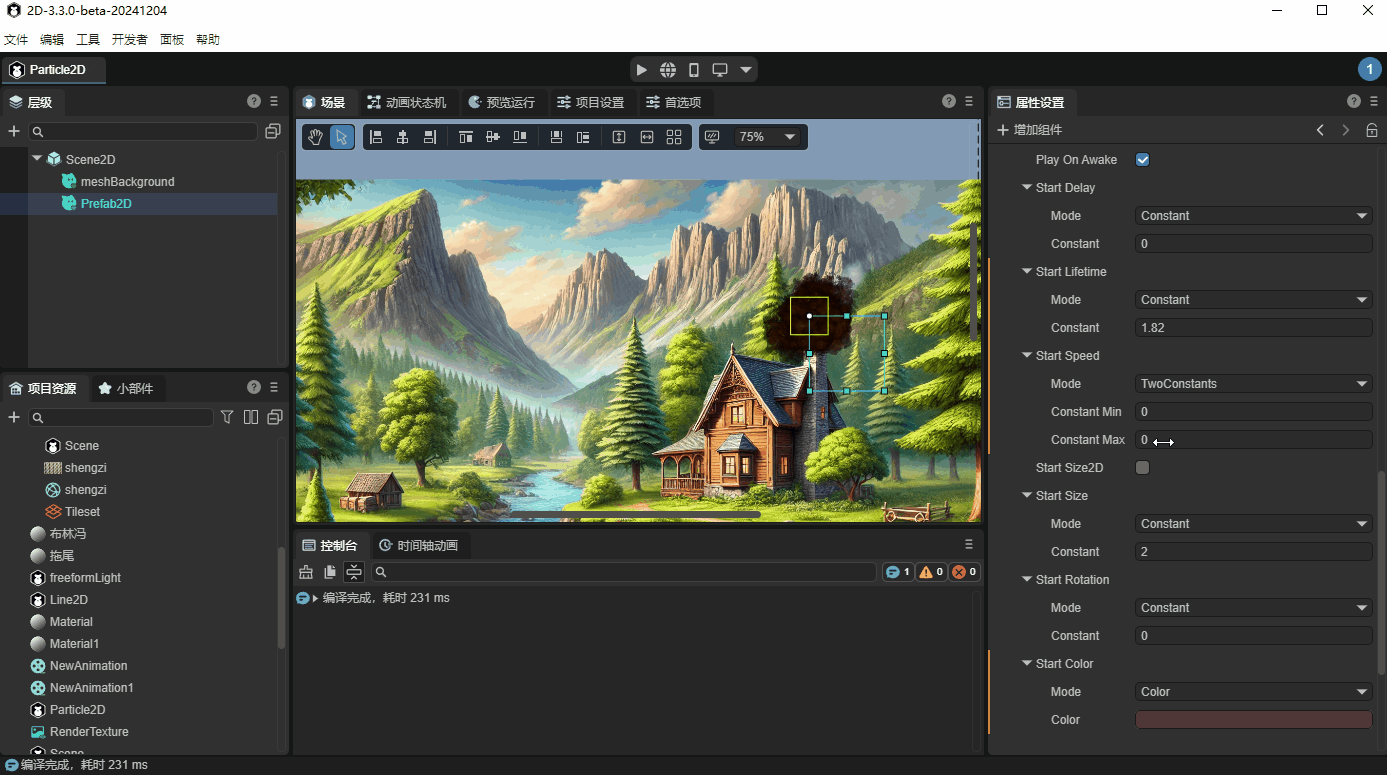Disable the Play On Awake checkbox
The image size is (1387, 775).
point(1142,159)
